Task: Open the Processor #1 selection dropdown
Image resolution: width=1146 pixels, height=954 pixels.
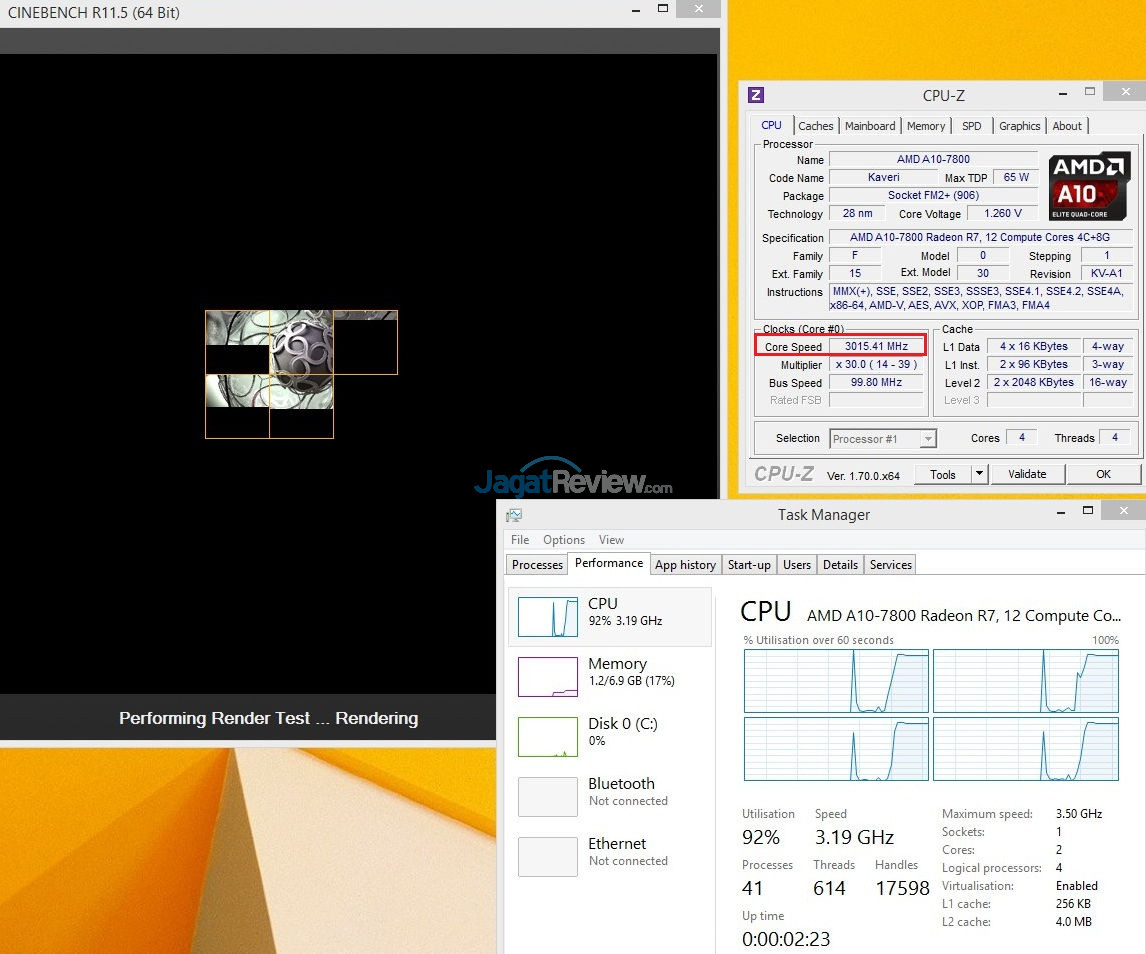Action: [x=928, y=439]
